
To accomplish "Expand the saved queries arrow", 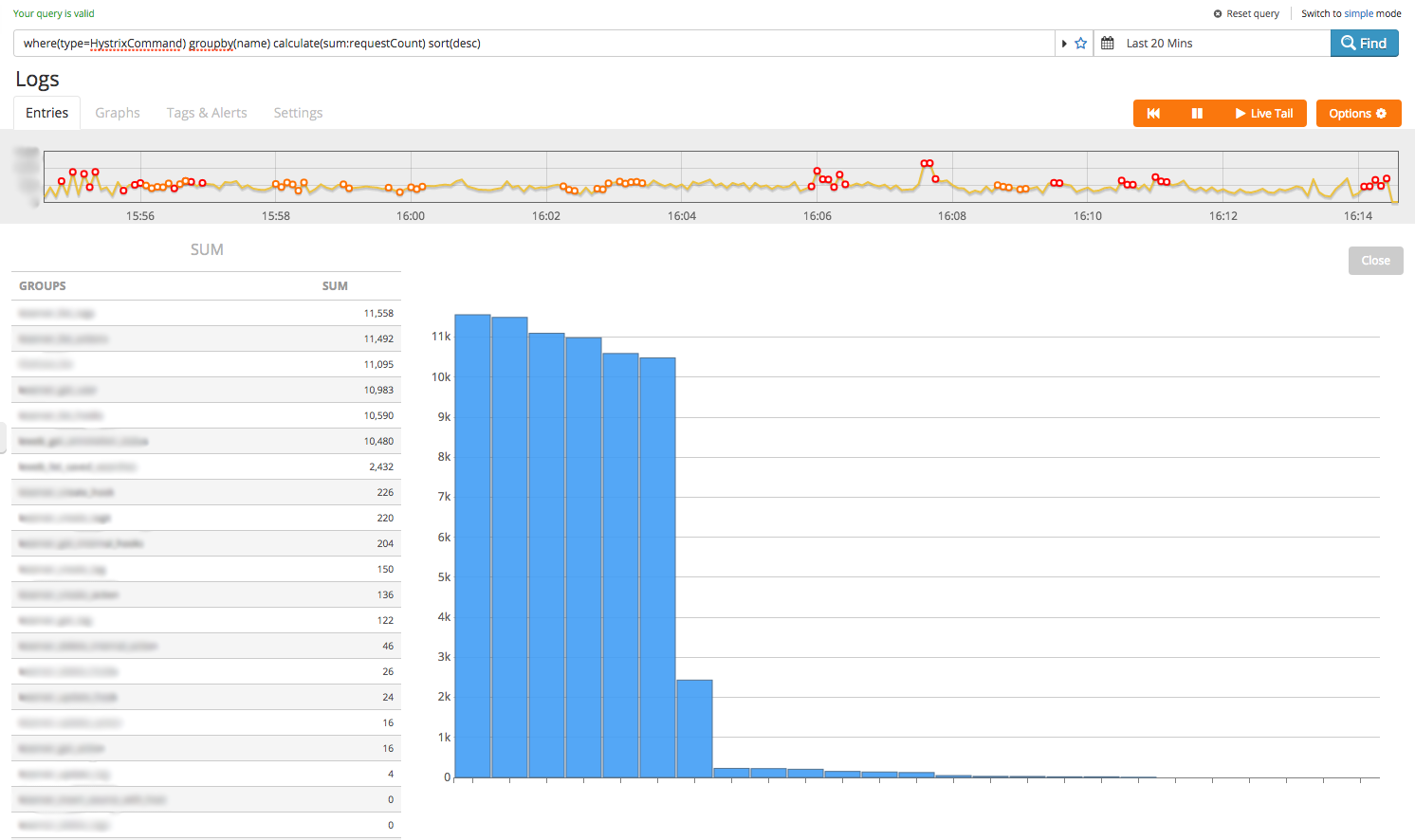I will [1064, 44].
